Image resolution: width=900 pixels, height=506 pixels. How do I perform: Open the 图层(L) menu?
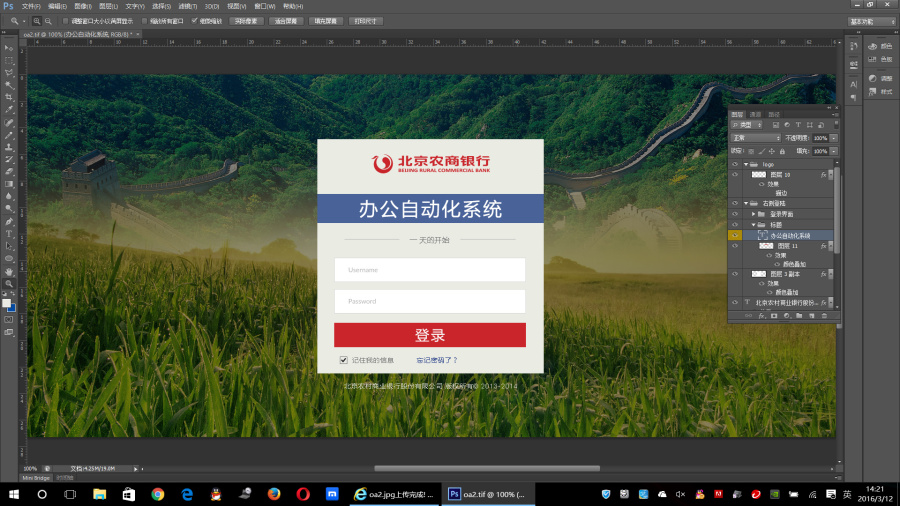tap(108, 6)
